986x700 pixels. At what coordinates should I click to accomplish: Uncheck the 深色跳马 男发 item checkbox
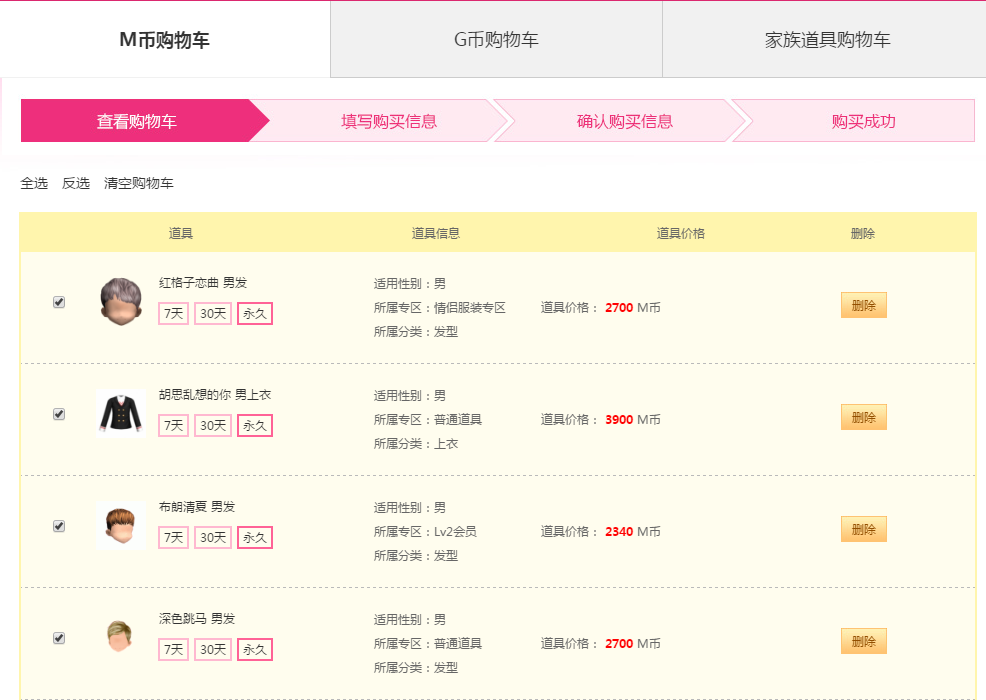pos(59,638)
